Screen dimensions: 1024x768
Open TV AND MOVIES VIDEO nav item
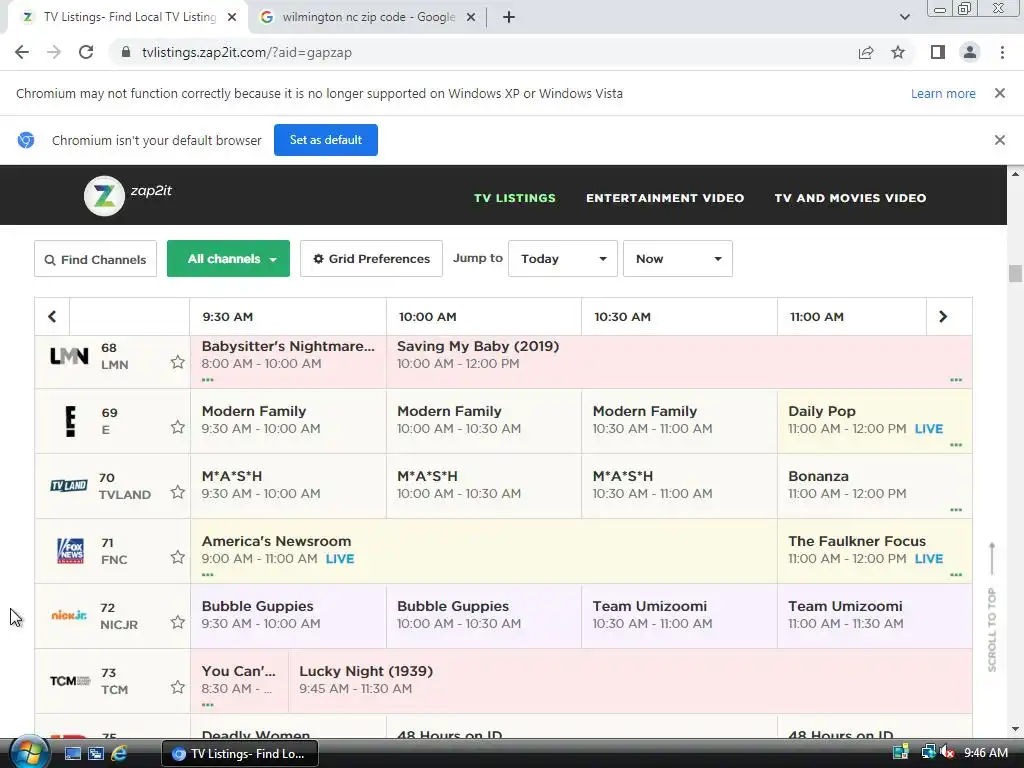[850, 198]
